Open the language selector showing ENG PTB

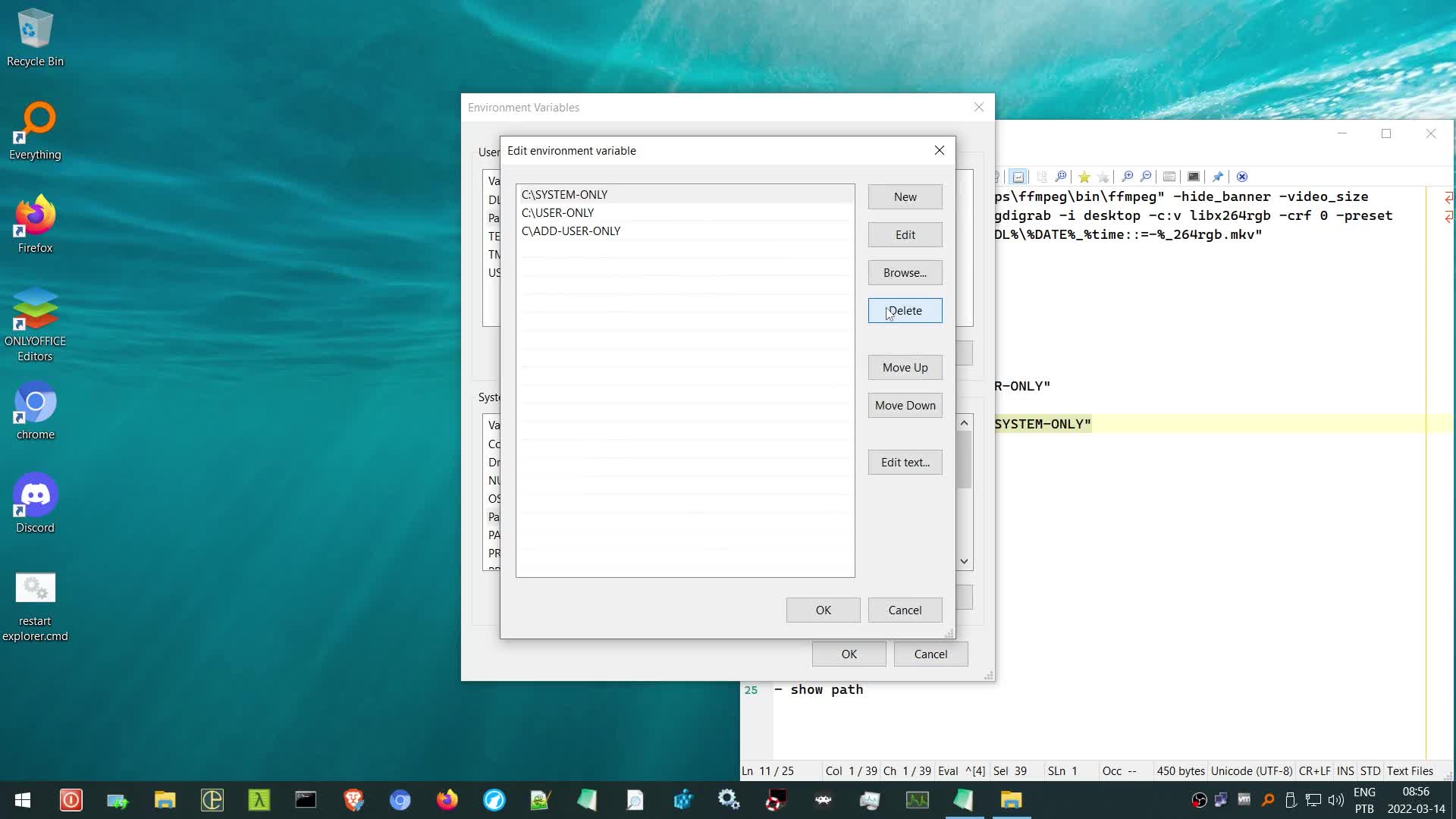point(1365,800)
